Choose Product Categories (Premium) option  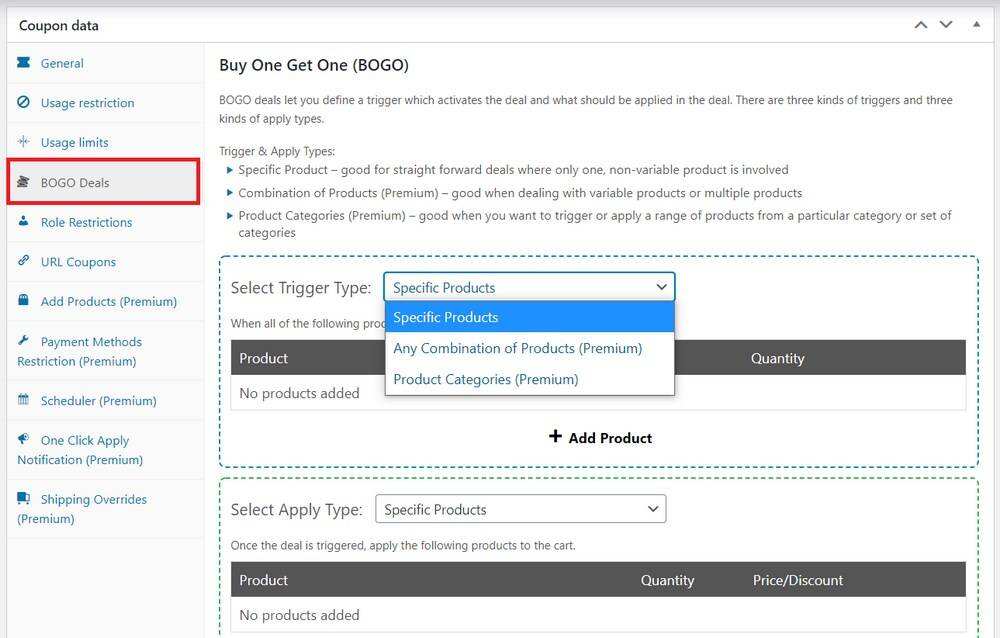[486, 379]
